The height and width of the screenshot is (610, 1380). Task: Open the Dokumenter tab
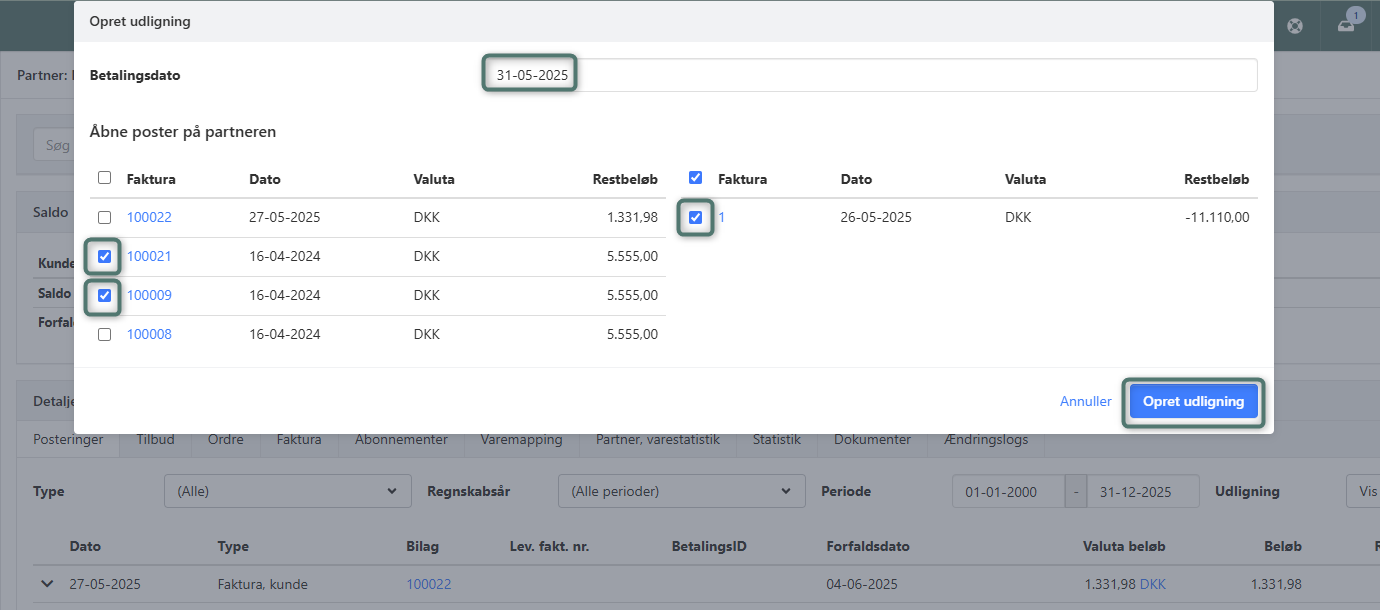[872, 438]
